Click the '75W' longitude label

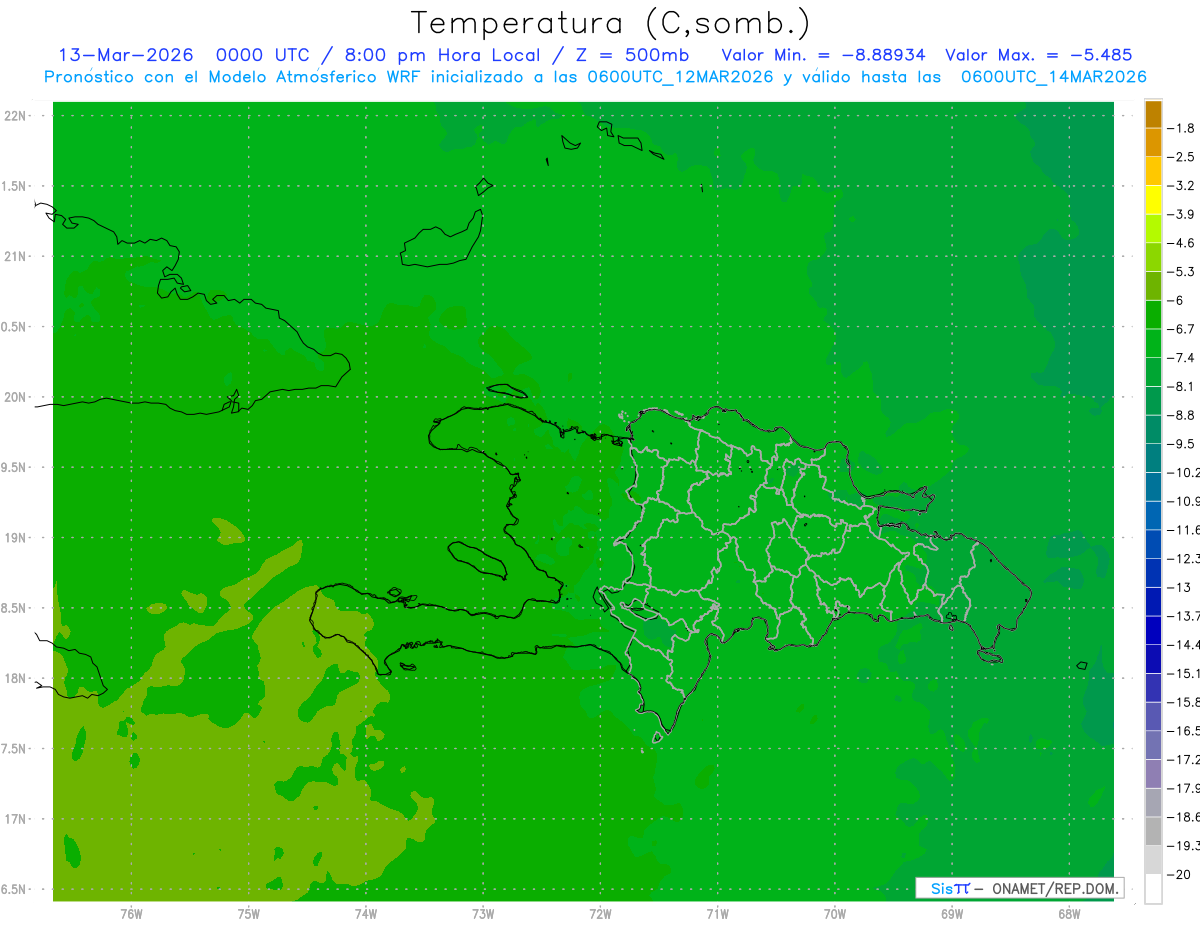[249, 914]
